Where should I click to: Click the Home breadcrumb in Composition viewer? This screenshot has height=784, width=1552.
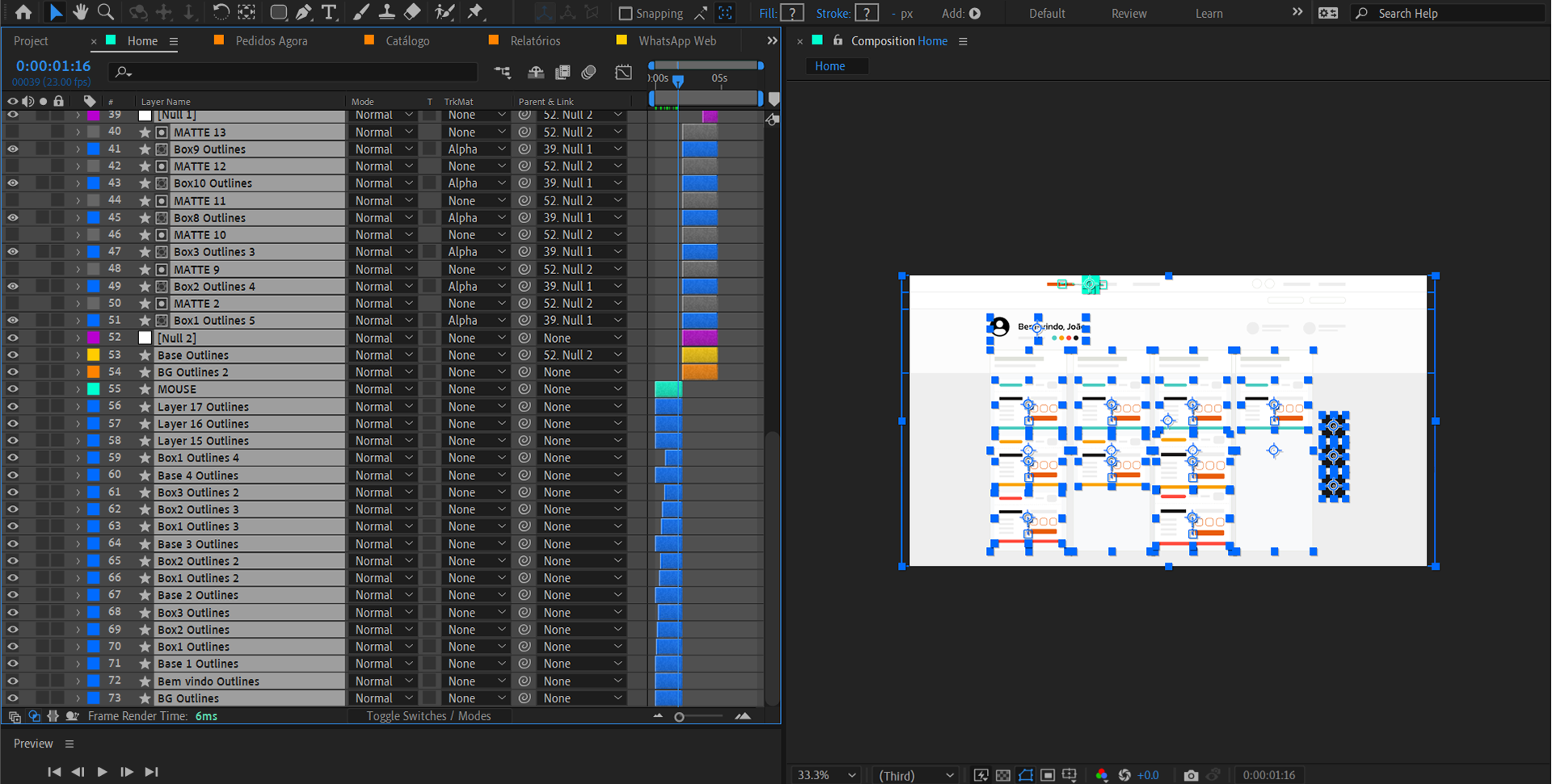[x=830, y=66]
